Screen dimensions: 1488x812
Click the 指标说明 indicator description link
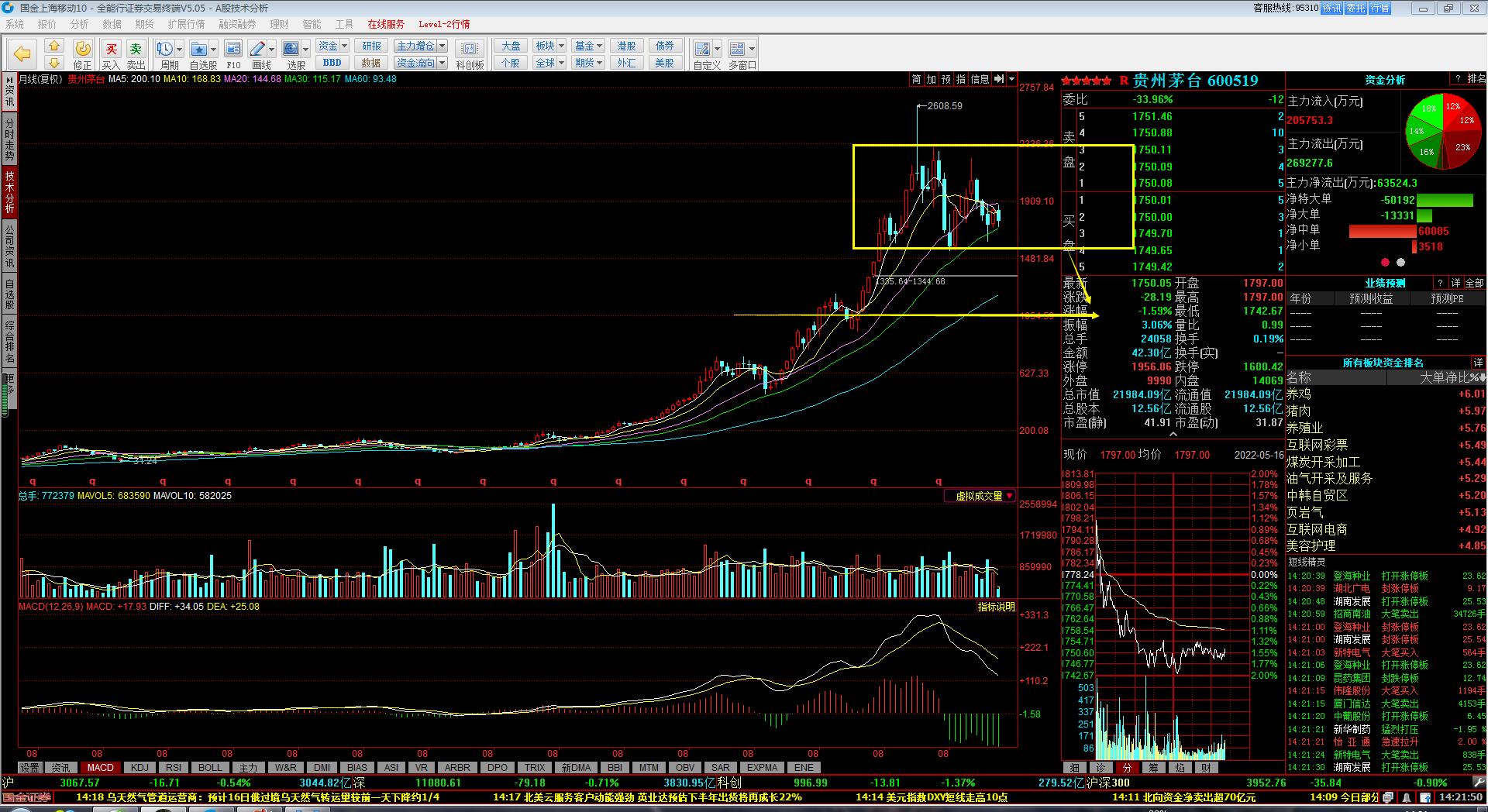point(996,607)
